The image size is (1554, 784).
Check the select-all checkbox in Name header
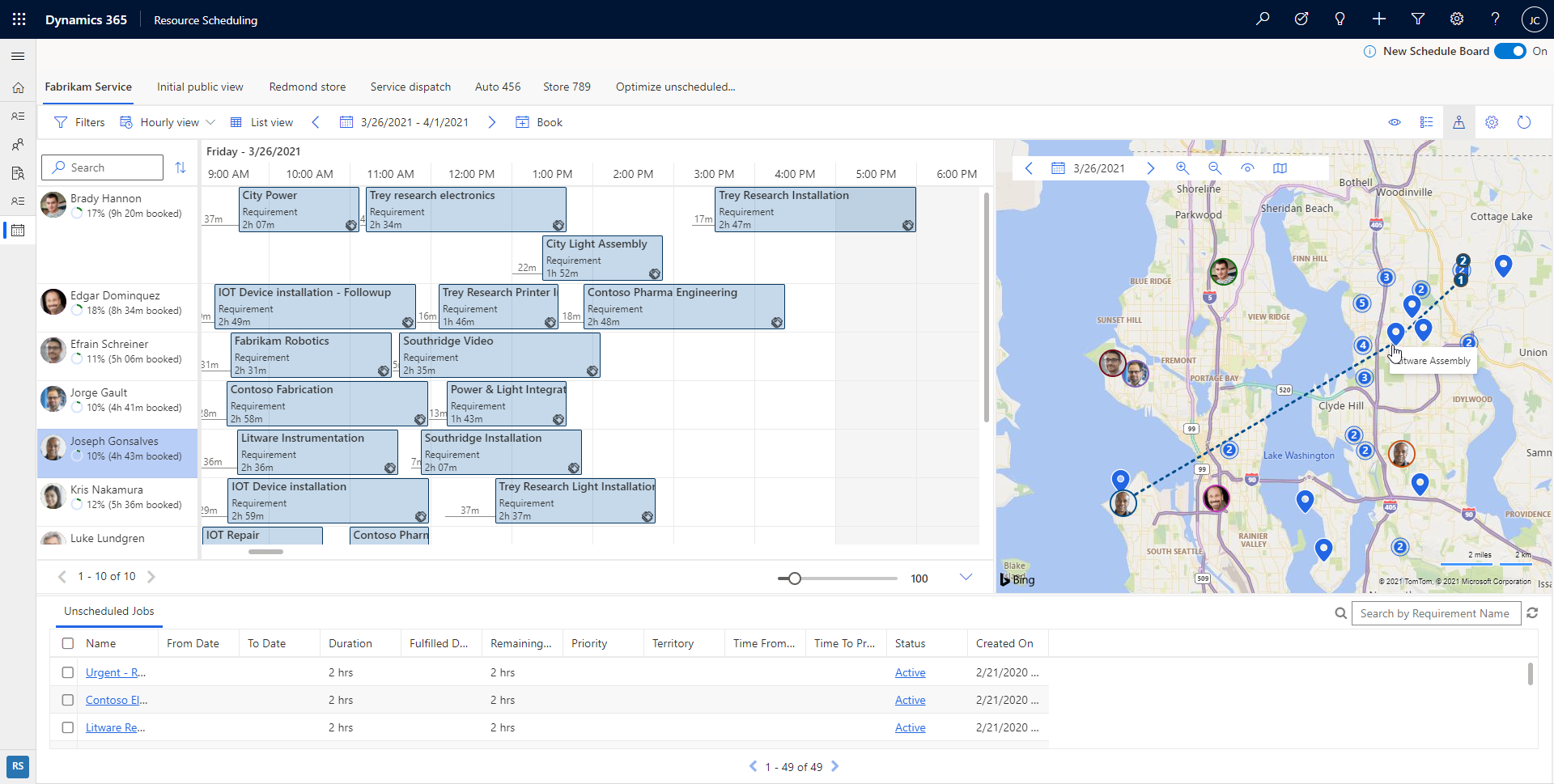point(68,643)
